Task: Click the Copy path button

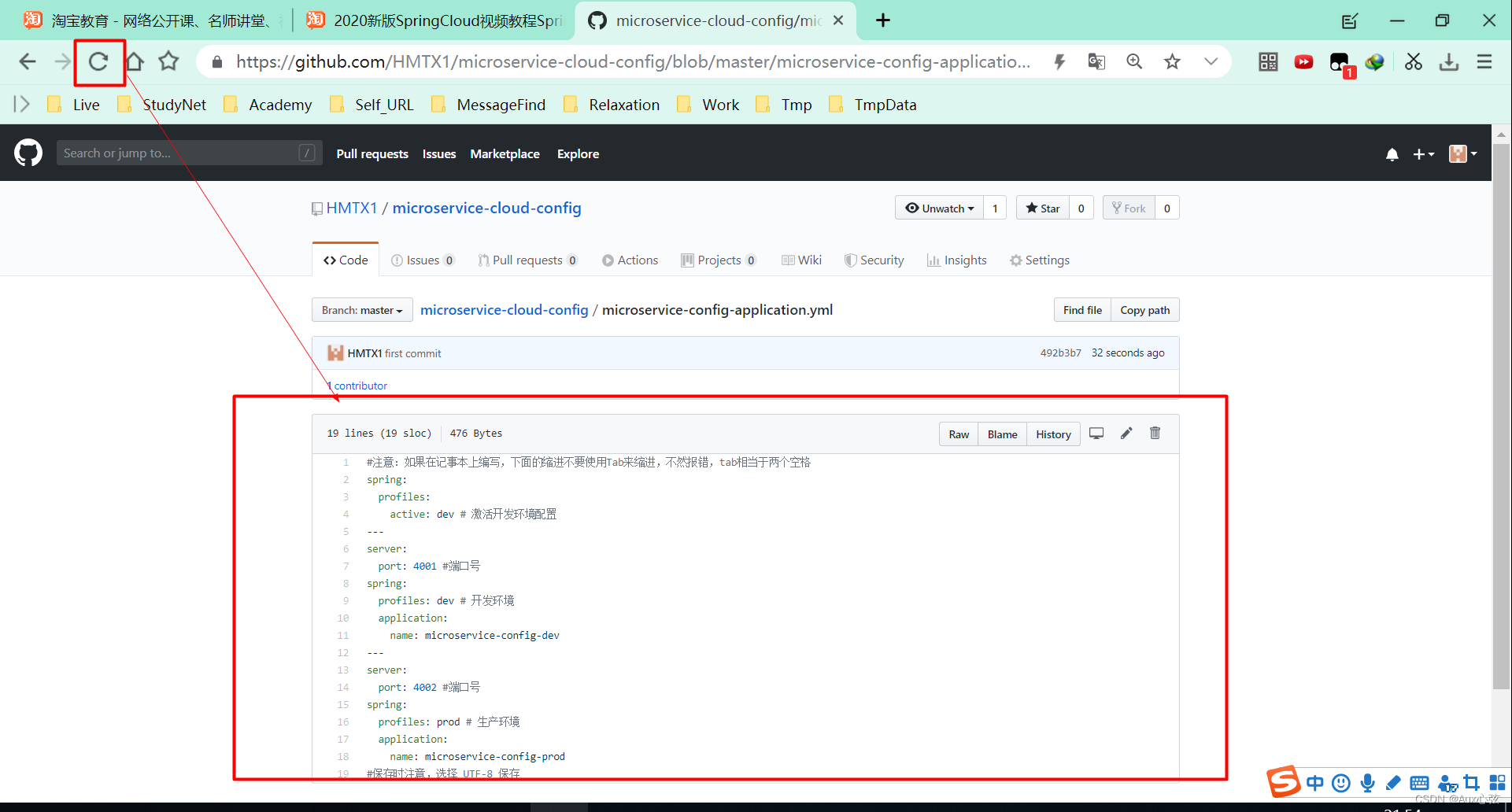Action: (x=1144, y=309)
